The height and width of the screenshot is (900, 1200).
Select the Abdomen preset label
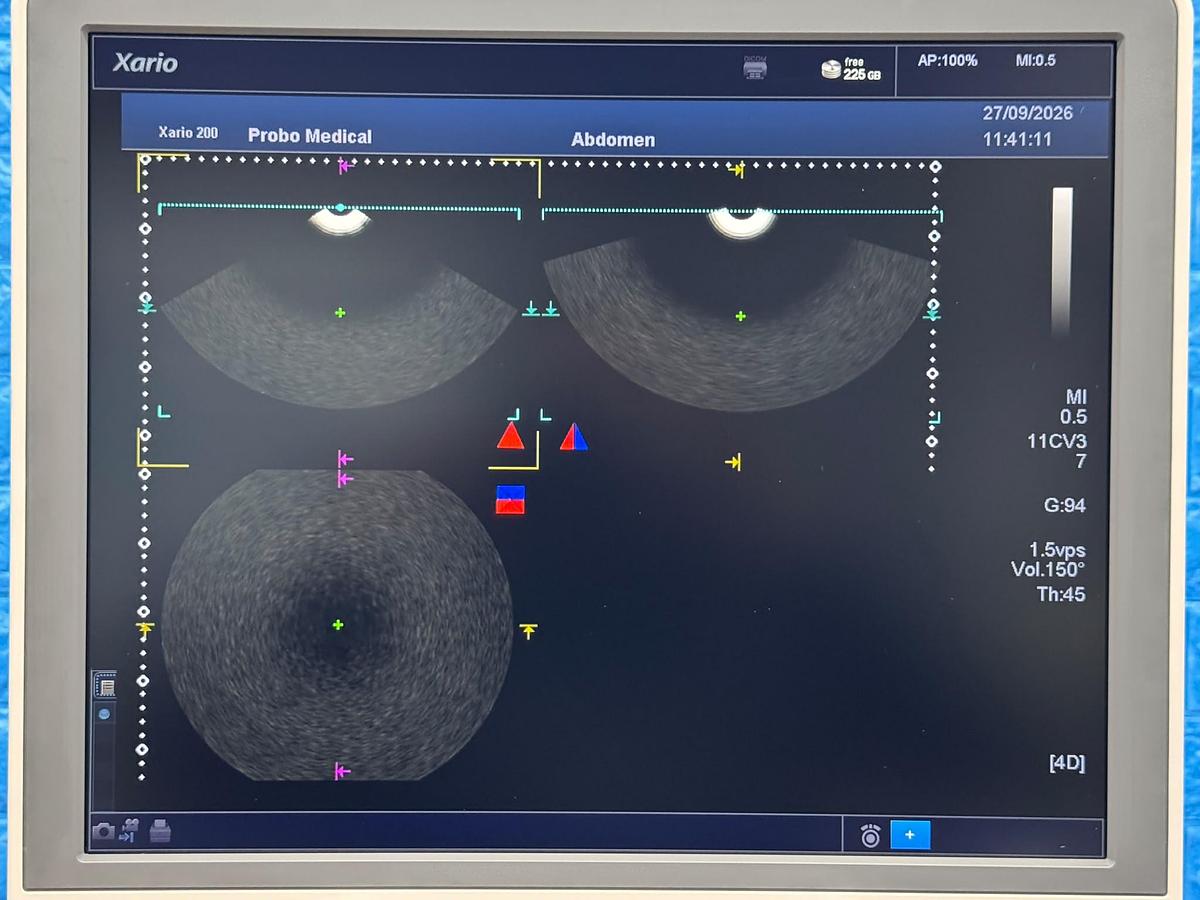(x=613, y=140)
